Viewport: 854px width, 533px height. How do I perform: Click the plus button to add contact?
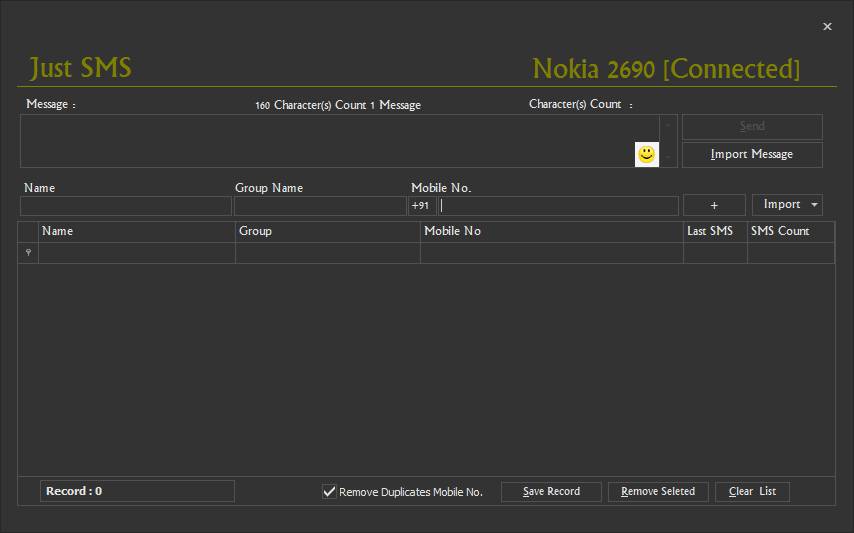[714, 205]
